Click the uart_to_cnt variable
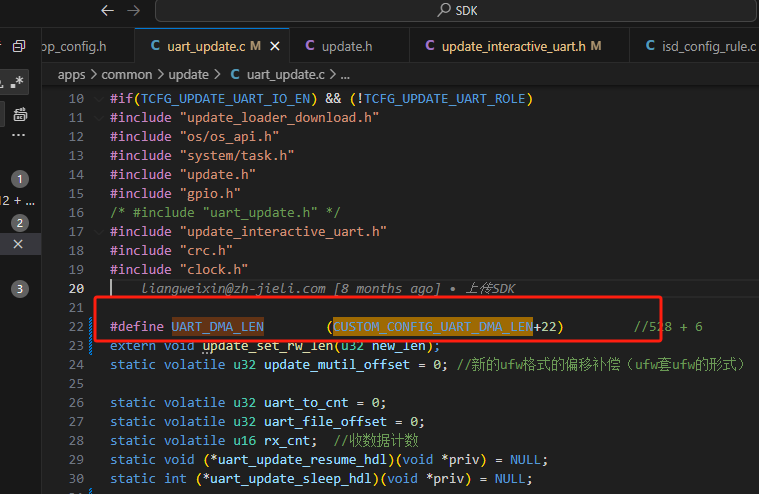 306,403
